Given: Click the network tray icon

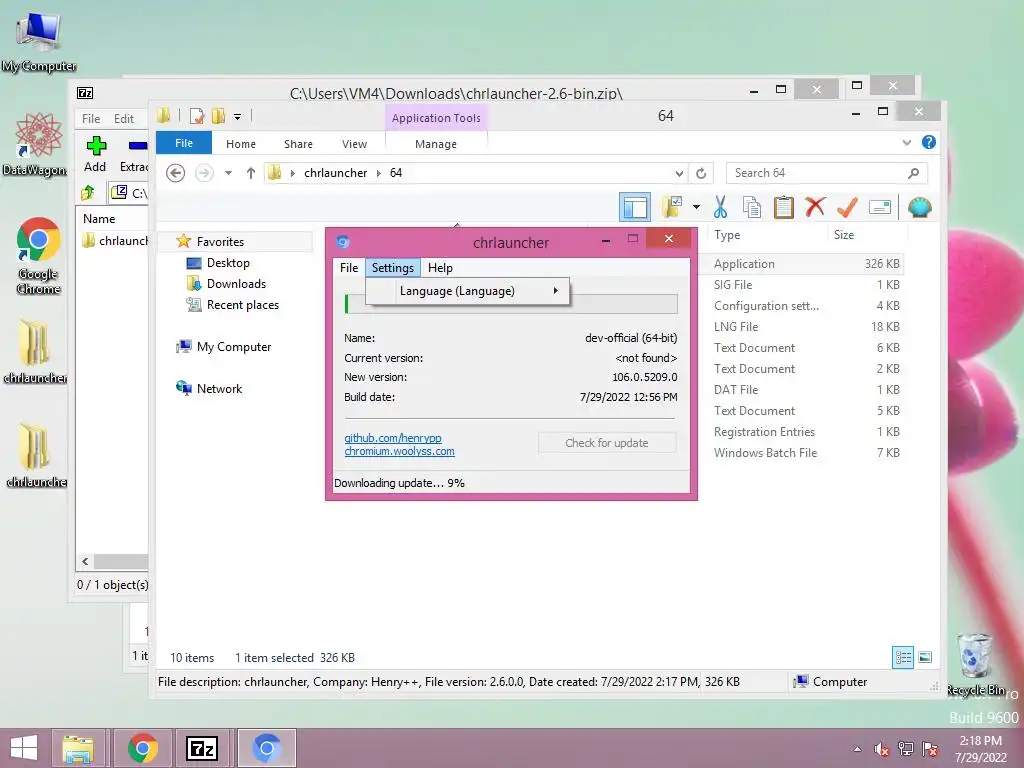Looking at the screenshot, I should point(906,749).
